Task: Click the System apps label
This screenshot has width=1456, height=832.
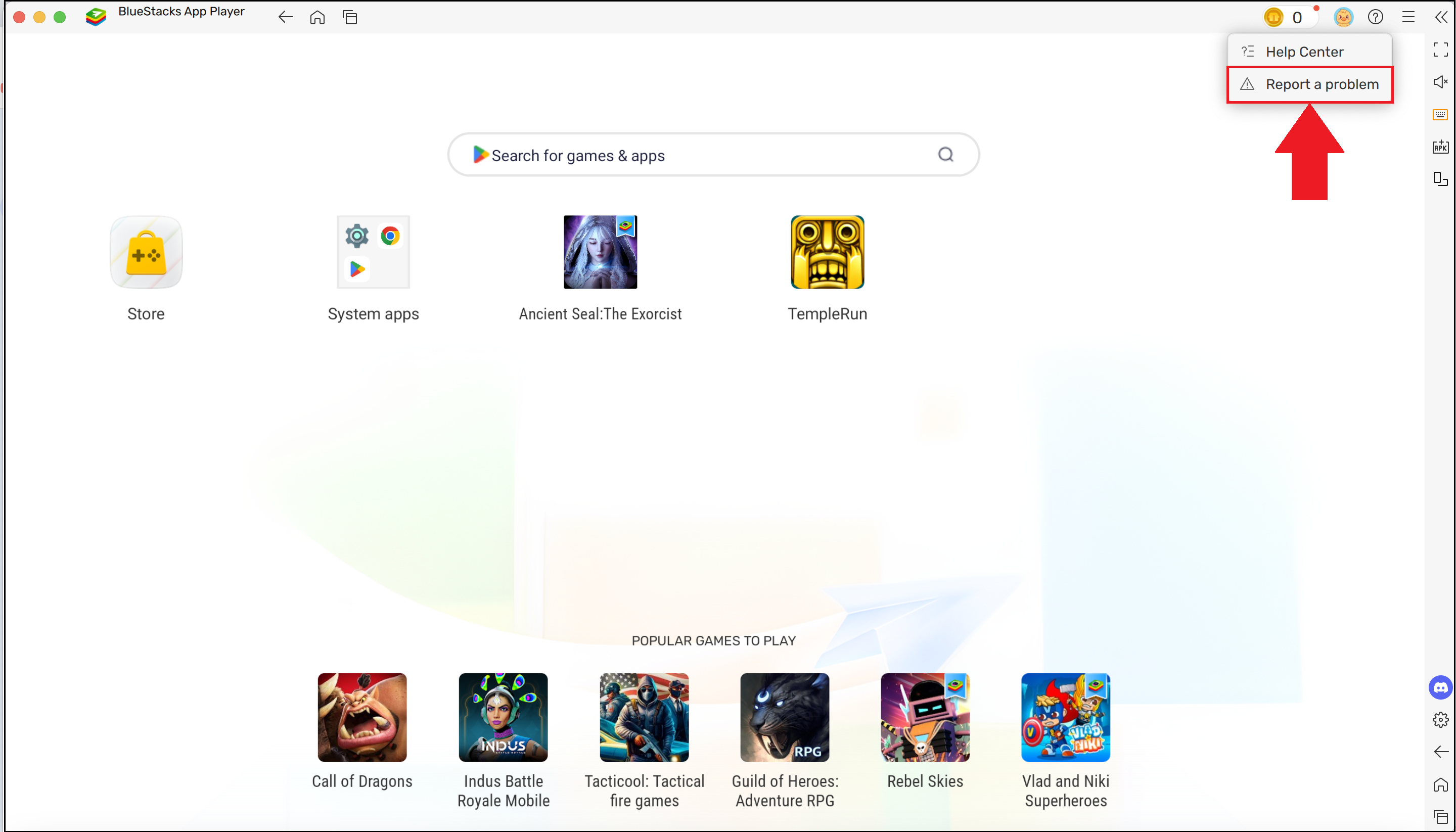Action: tap(373, 314)
